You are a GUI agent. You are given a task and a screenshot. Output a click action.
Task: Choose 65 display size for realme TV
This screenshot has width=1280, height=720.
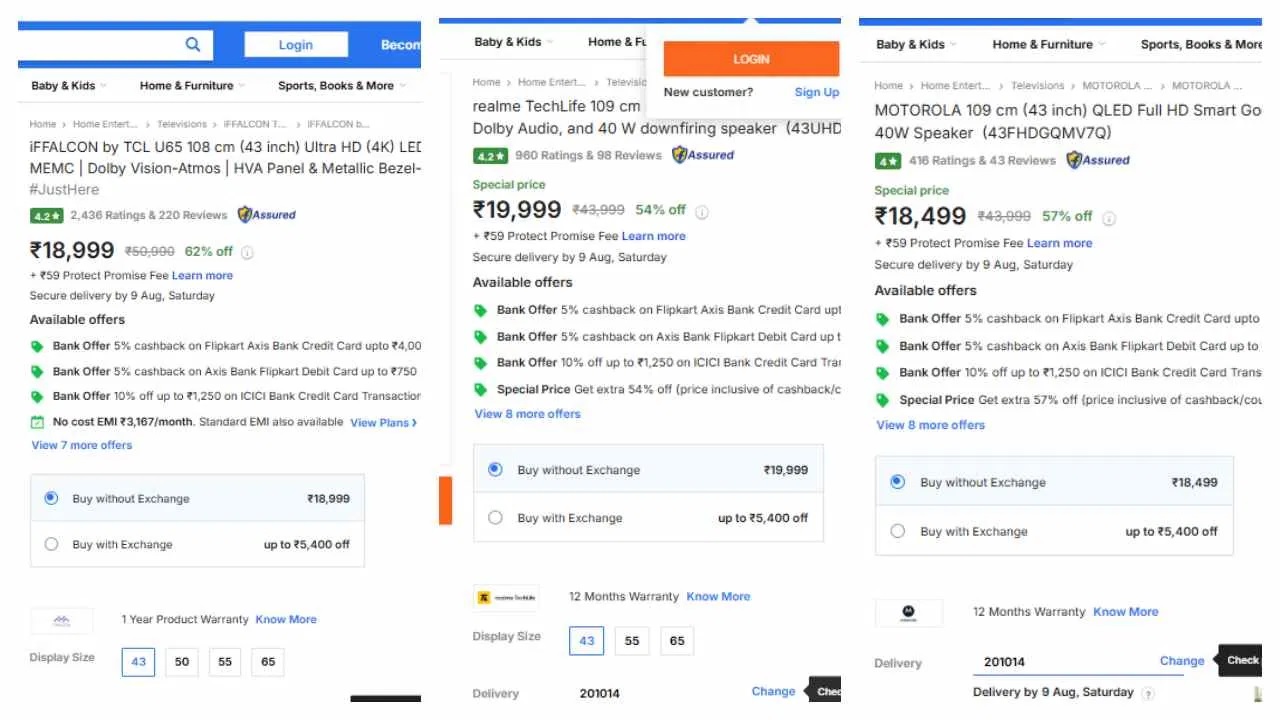[677, 640]
